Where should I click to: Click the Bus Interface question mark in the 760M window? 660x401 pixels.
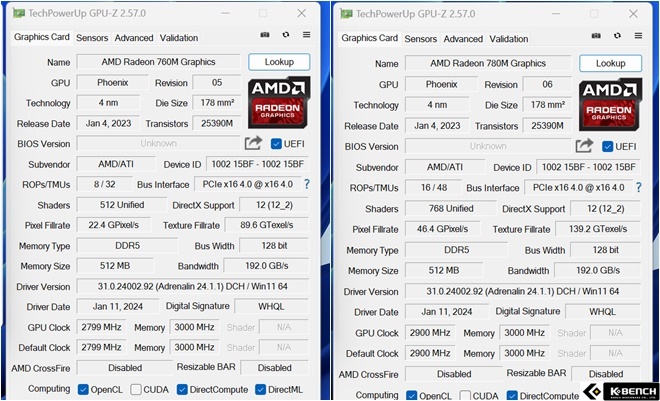pos(306,186)
